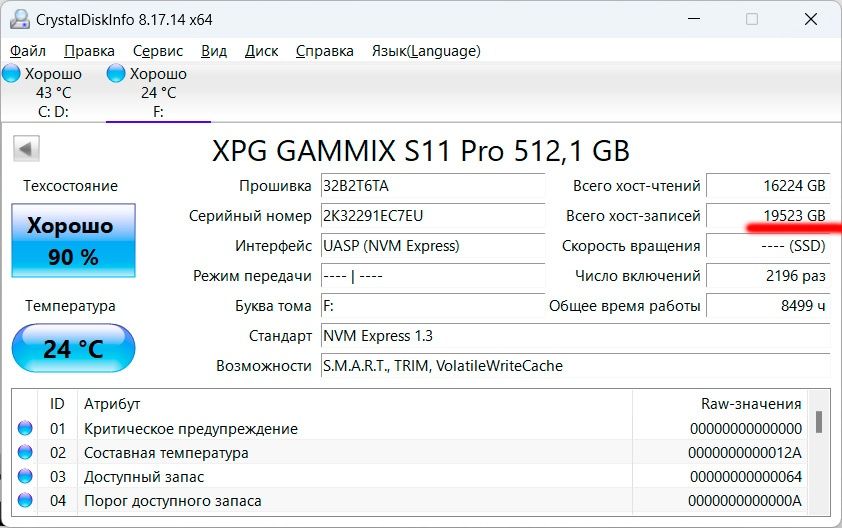The height and width of the screenshot is (528, 842).
Task: Click the serial number field
Action: (432, 216)
